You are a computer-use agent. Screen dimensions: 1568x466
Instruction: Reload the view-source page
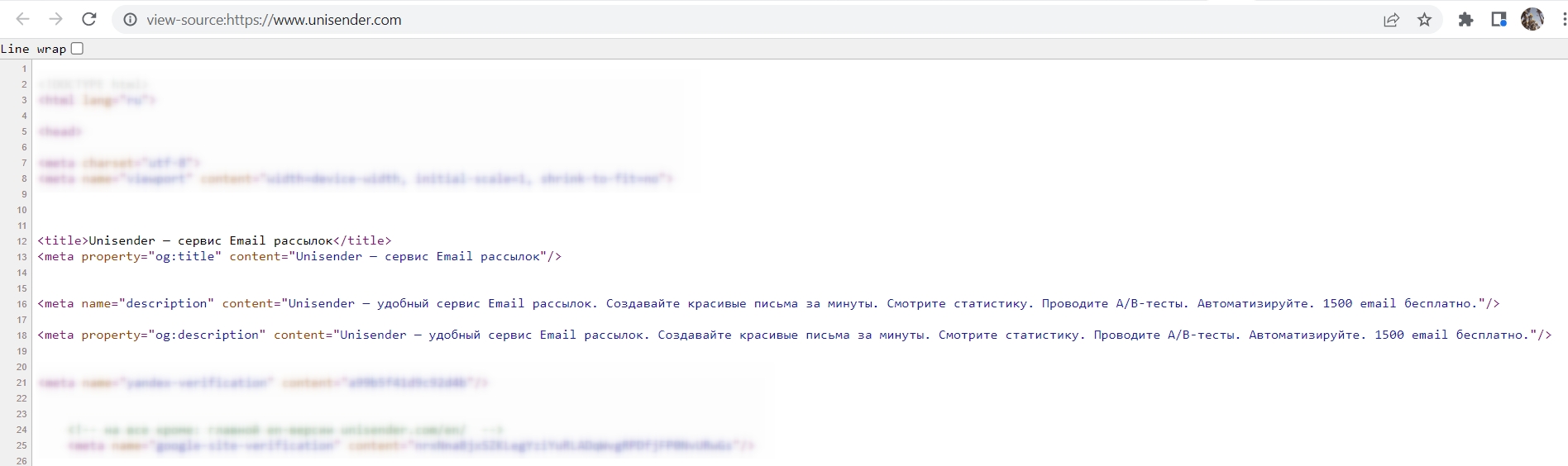pos(89,19)
